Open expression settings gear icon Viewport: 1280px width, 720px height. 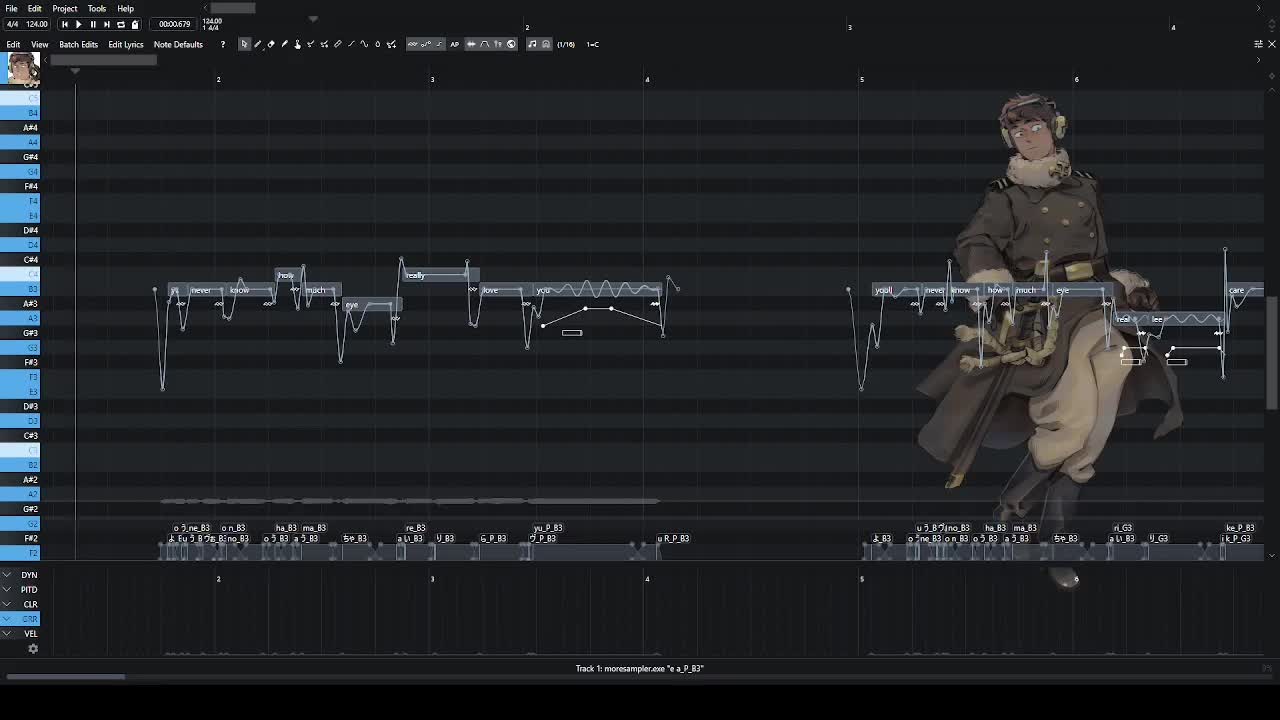(x=33, y=649)
